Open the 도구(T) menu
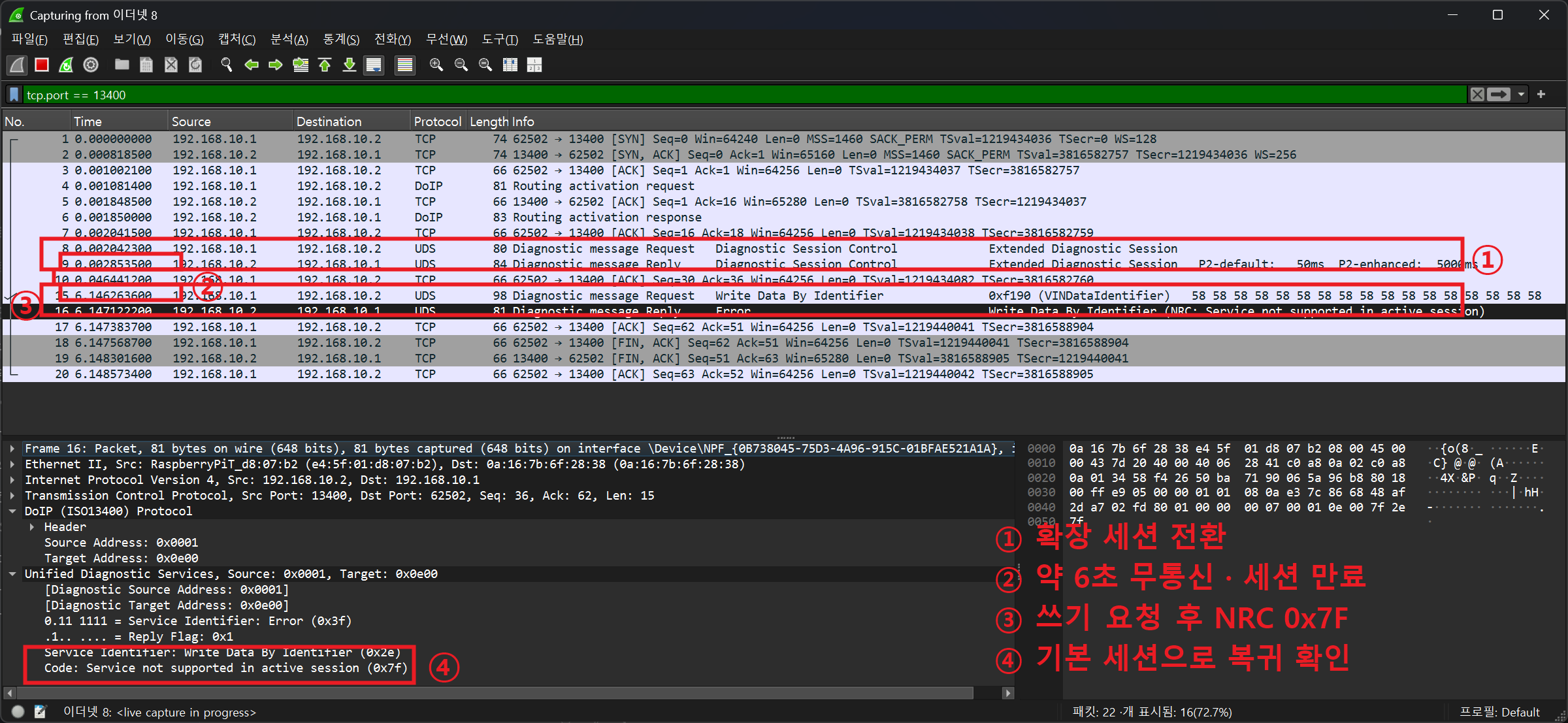1568x723 pixels. pyautogui.click(x=500, y=39)
